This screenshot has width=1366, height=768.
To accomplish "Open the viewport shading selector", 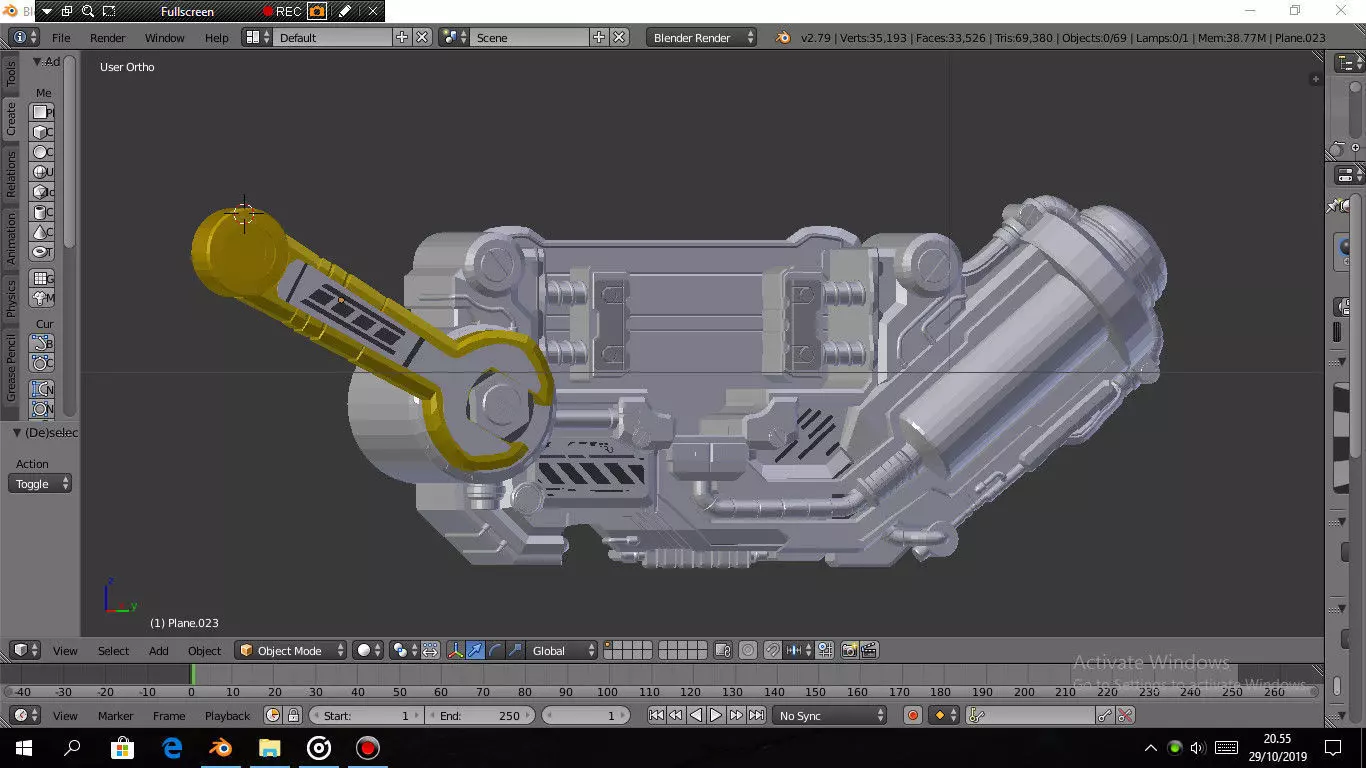I will coord(369,650).
